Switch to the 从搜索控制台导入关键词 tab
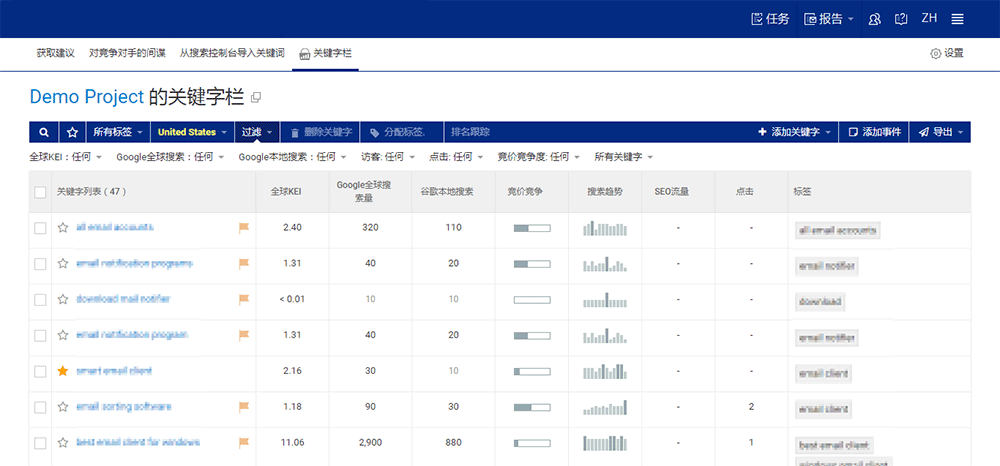Screen dimensions: 1000x466 pyautogui.click(x=232, y=54)
